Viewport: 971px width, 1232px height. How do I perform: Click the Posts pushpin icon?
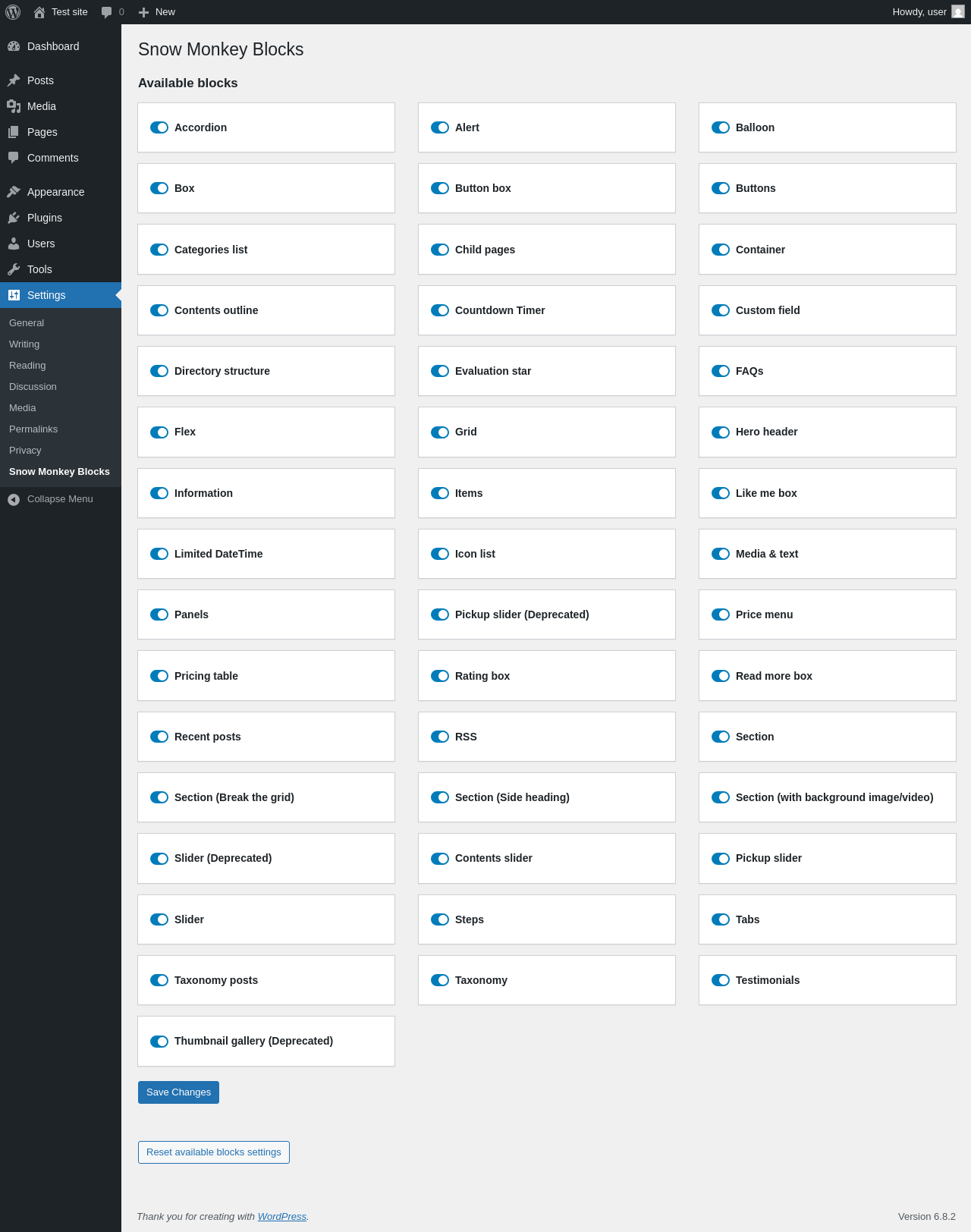pyautogui.click(x=14, y=80)
